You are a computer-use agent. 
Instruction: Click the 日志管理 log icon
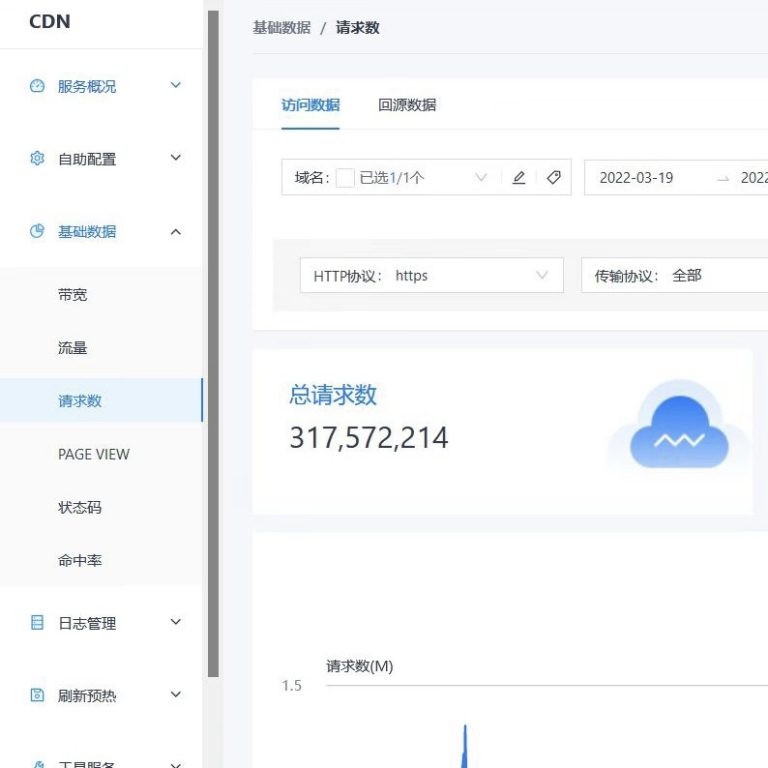pyautogui.click(x=38, y=623)
